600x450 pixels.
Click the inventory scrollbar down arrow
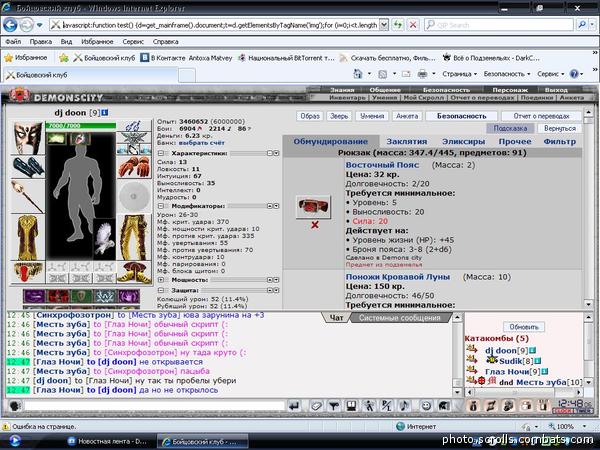coord(588,304)
